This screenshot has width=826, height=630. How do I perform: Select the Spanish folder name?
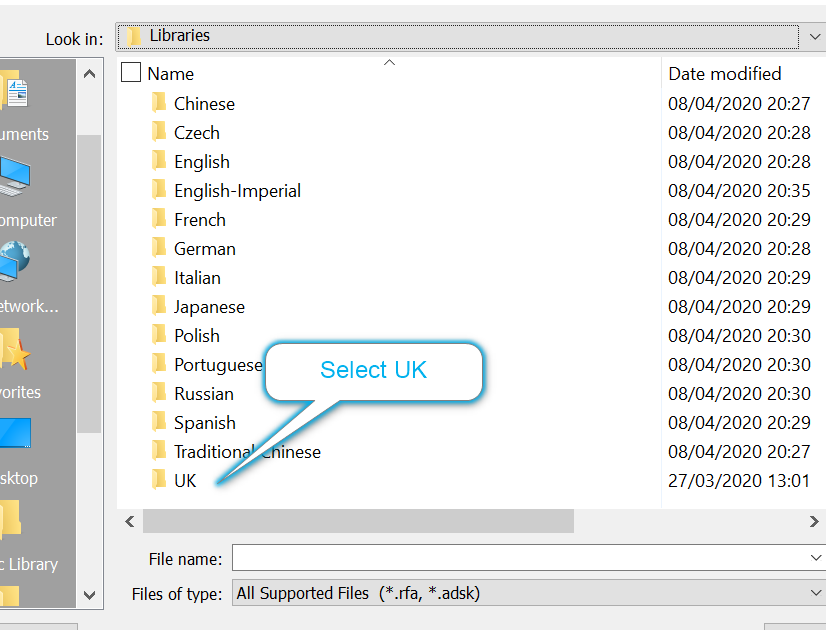click(205, 423)
